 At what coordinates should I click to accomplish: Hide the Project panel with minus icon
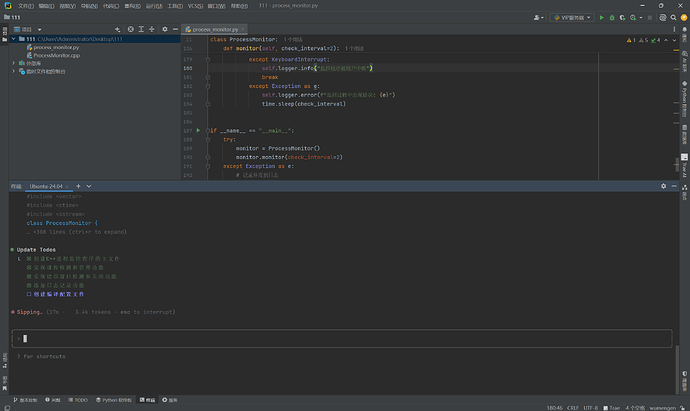(x=175, y=29)
